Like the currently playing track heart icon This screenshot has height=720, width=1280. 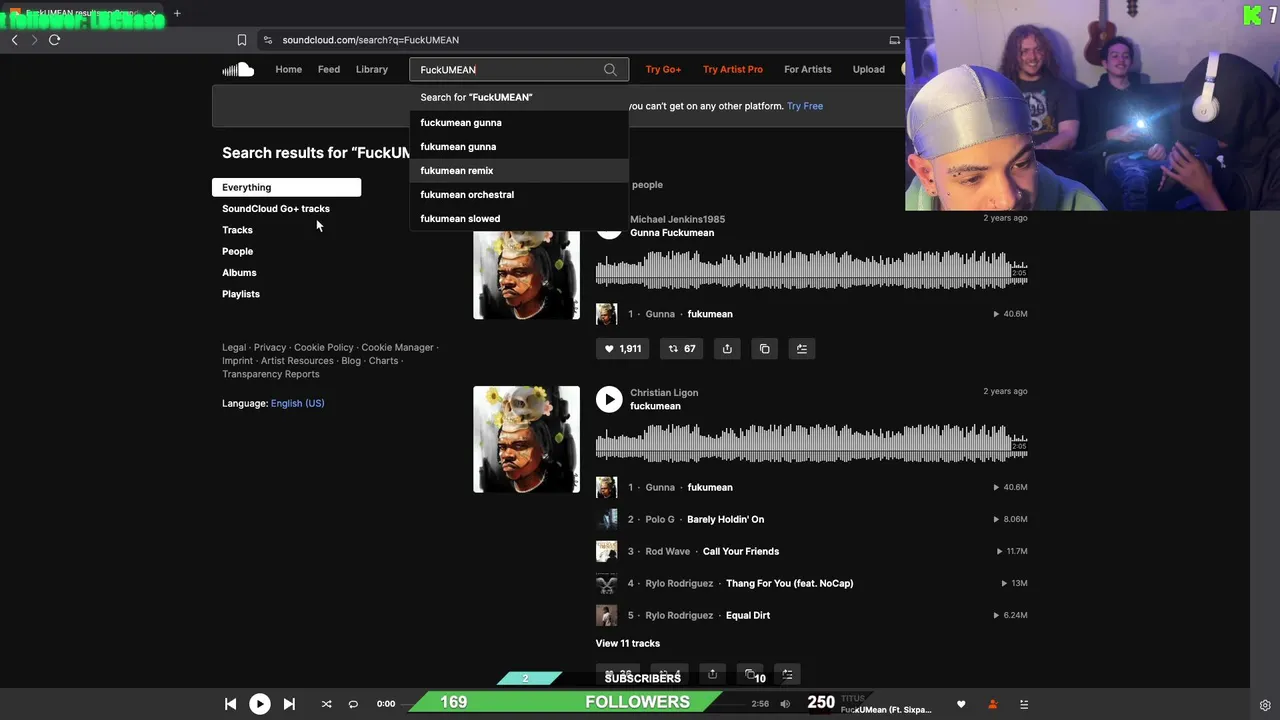pos(961,704)
